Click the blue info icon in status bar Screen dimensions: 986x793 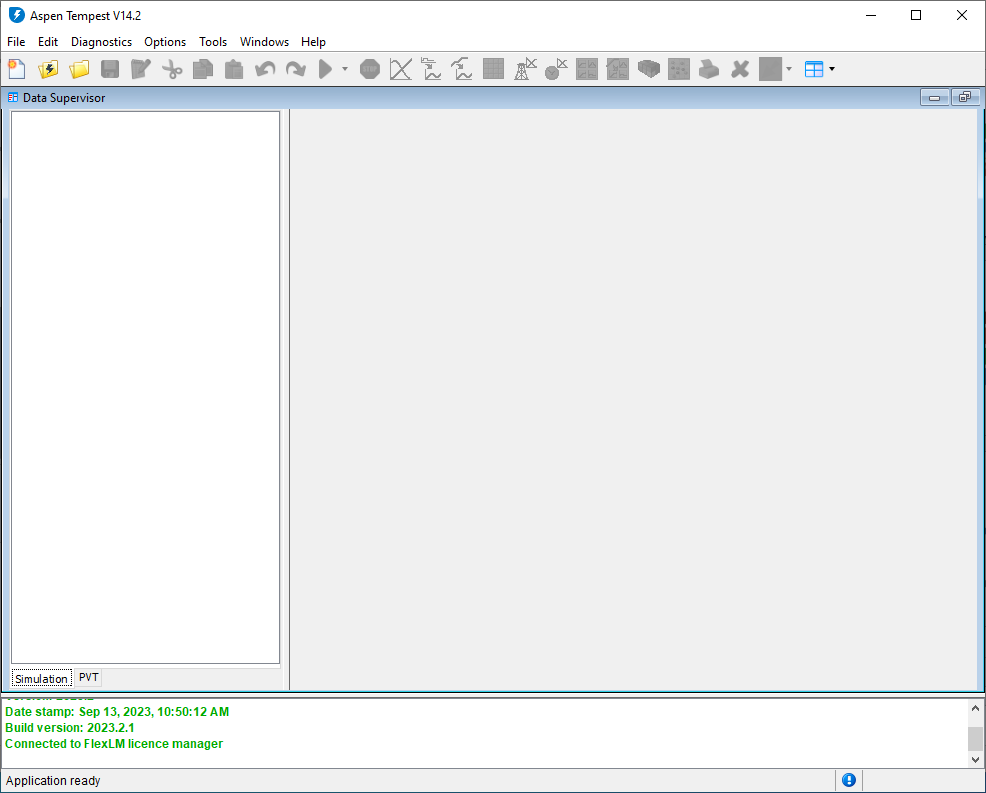pyautogui.click(x=849, y=780)
